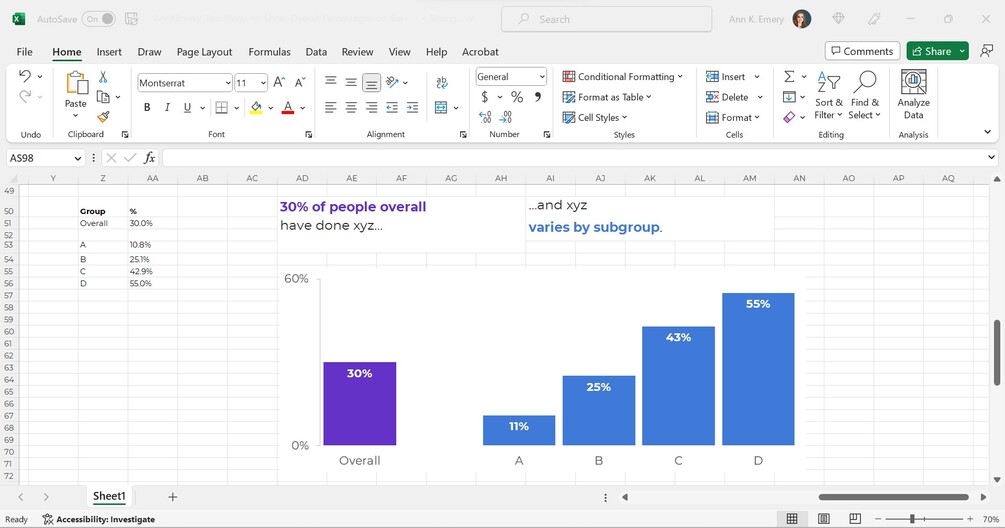The height and width of the screenshot is (528, 1005).
Task: Toggle Italic formatting
Action: pyautogui.click(x=167, y=108)
